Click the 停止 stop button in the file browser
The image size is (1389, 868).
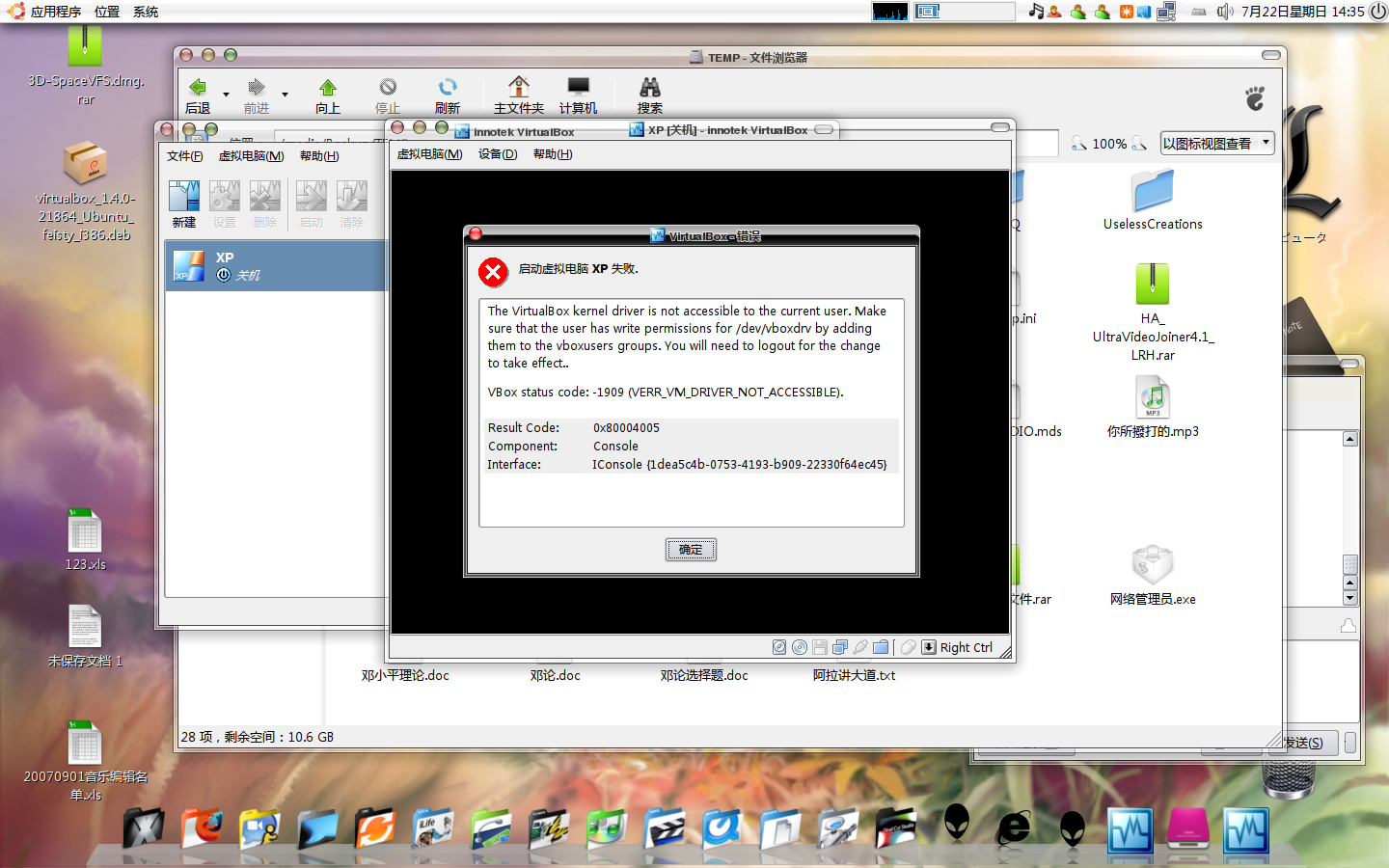click(388, 95)
